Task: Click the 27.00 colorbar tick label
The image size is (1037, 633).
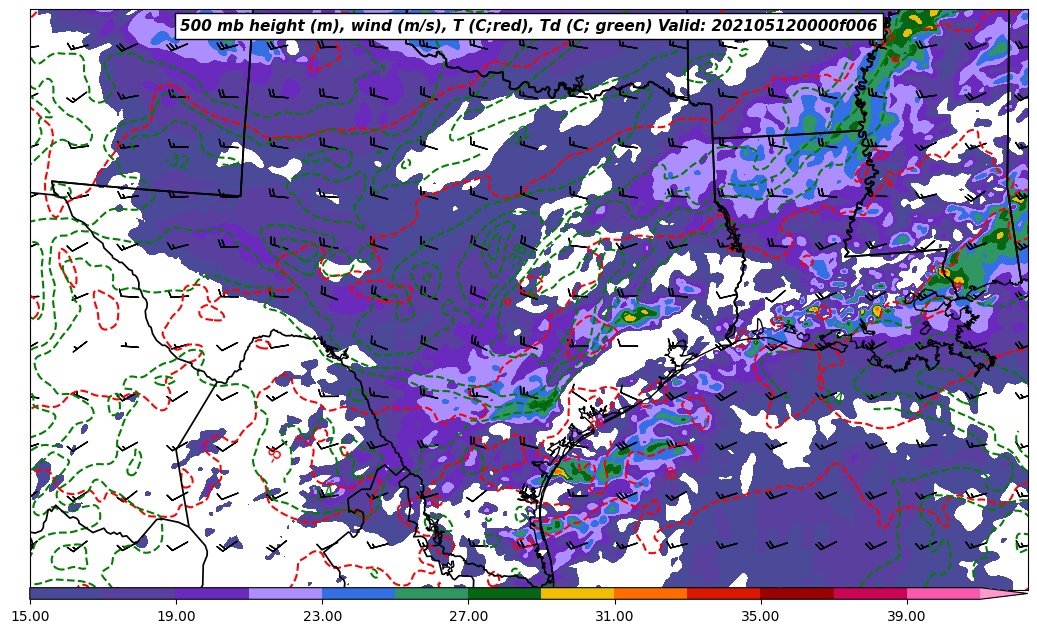Action: point(468,616)
